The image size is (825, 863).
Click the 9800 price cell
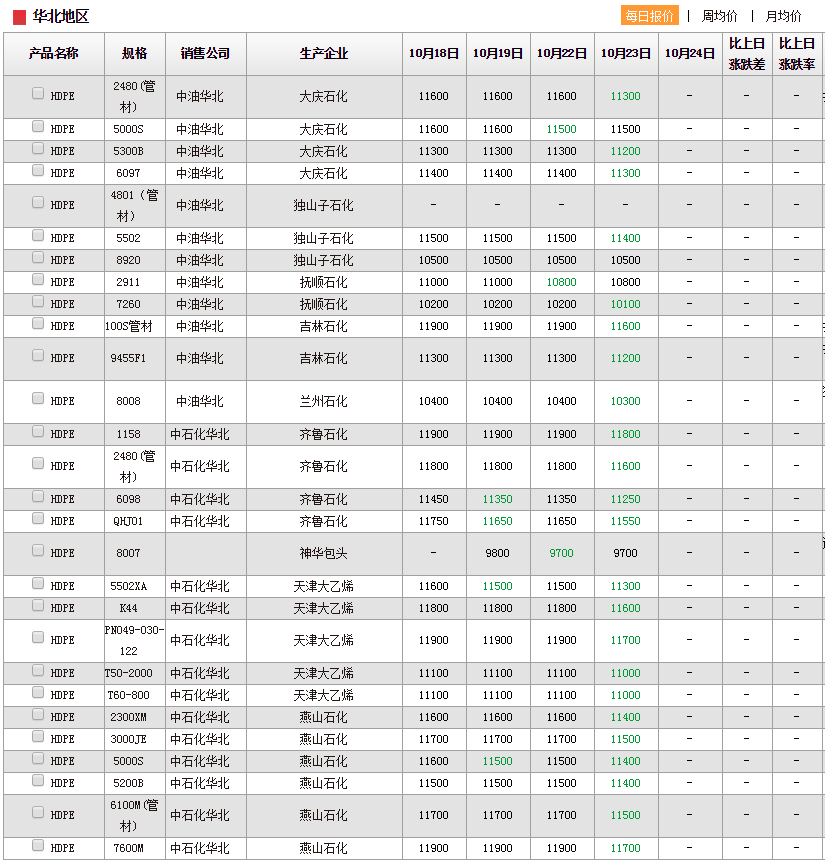pos(498,553)
